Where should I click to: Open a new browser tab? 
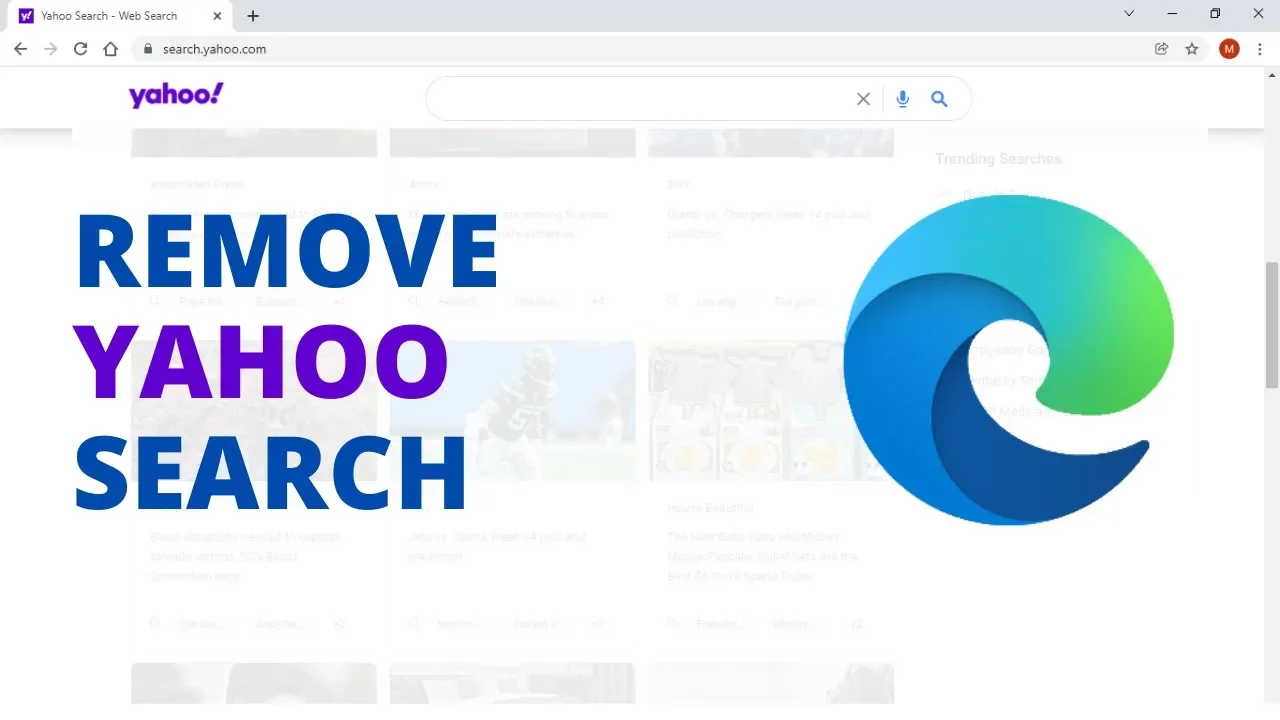[253, 16]
